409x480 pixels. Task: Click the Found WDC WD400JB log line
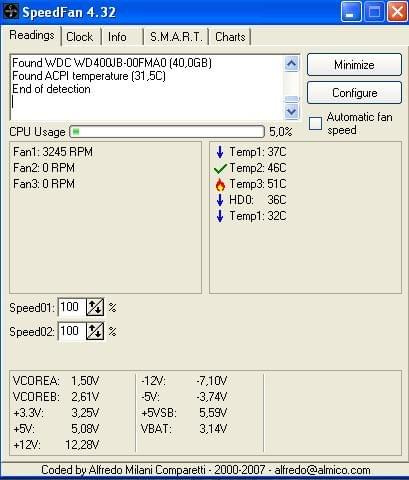112,63
